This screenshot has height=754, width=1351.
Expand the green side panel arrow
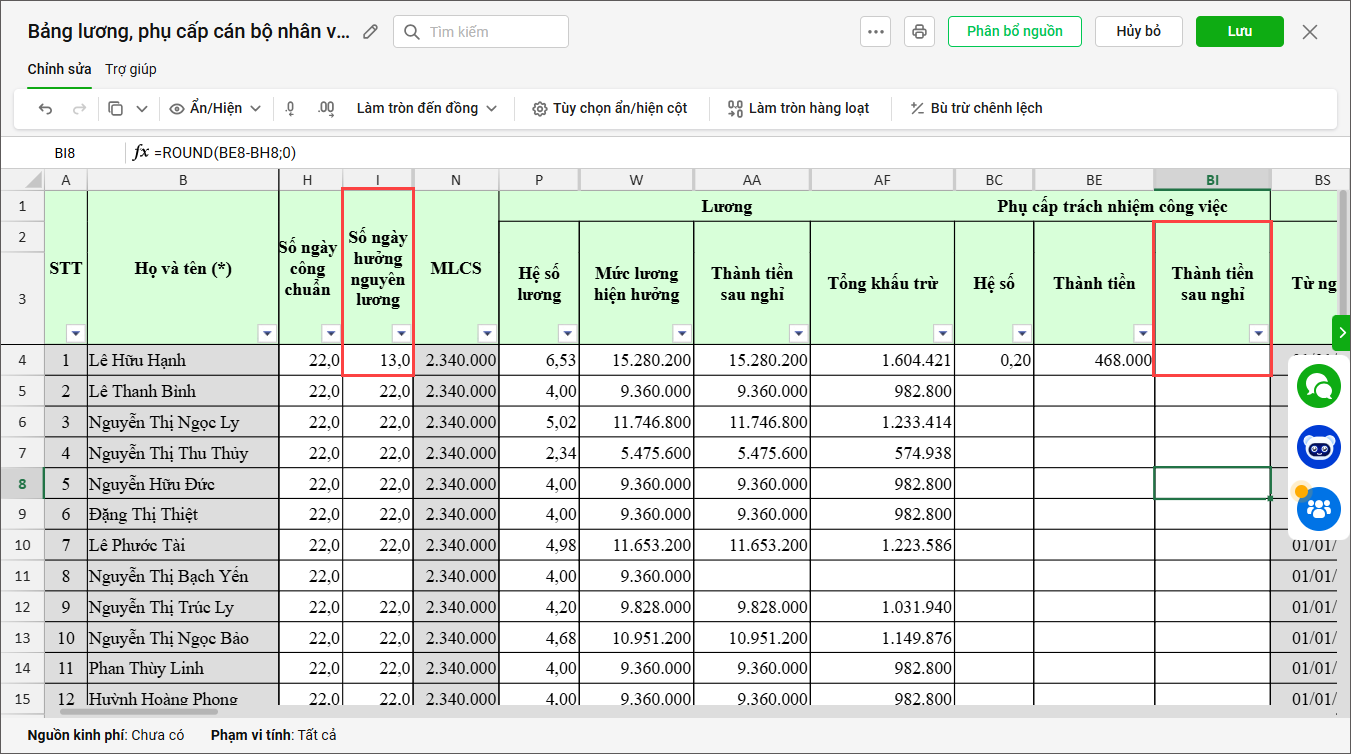click(1341, 332)
